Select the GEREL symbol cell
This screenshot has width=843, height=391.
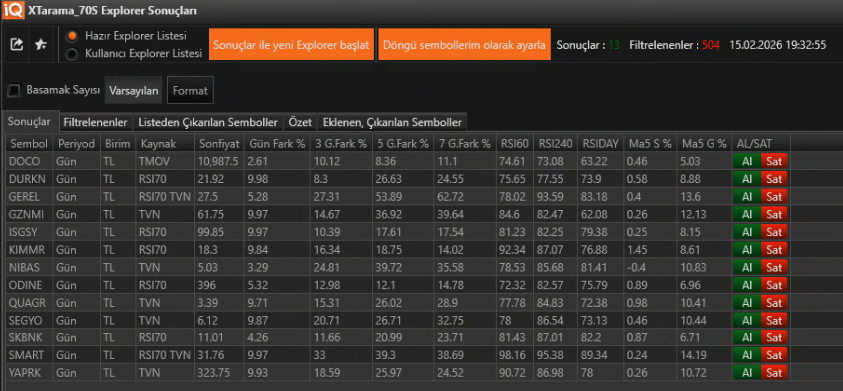click(30, 196)
